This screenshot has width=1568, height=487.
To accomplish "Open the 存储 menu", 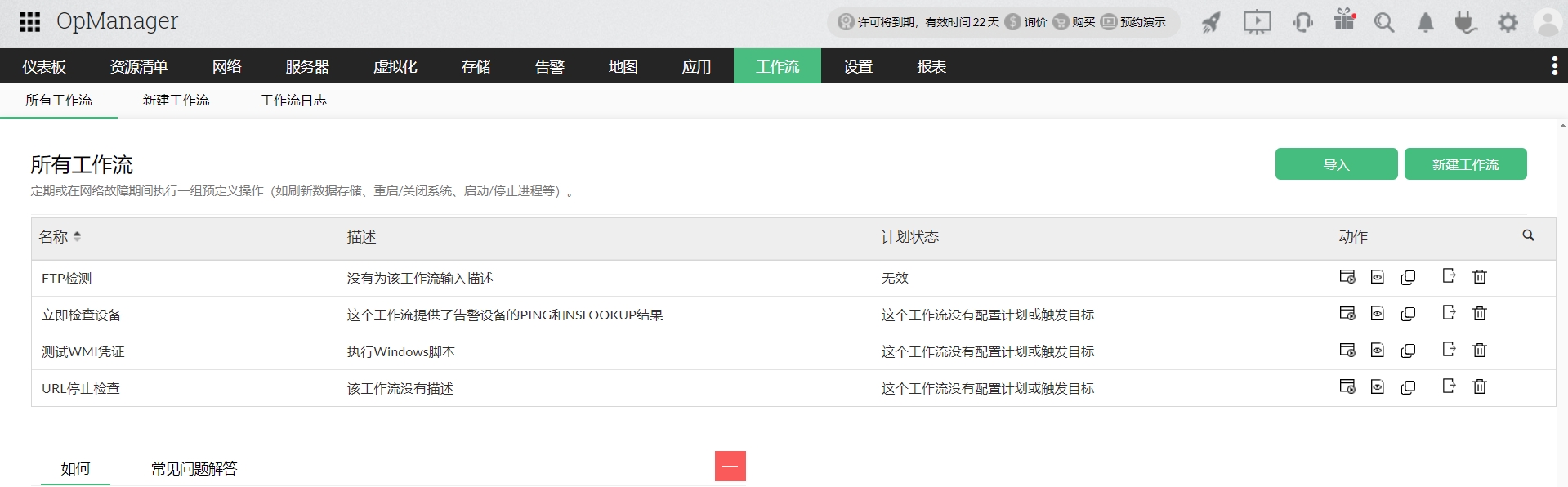I will [x=476, y=67].
